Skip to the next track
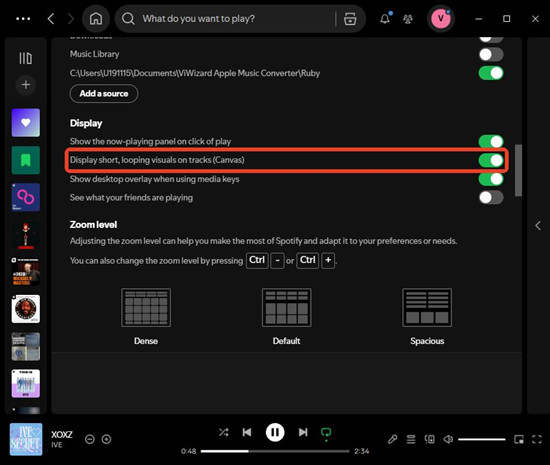The height and width of the screenshot is (465, 550). tap(303, 432)
